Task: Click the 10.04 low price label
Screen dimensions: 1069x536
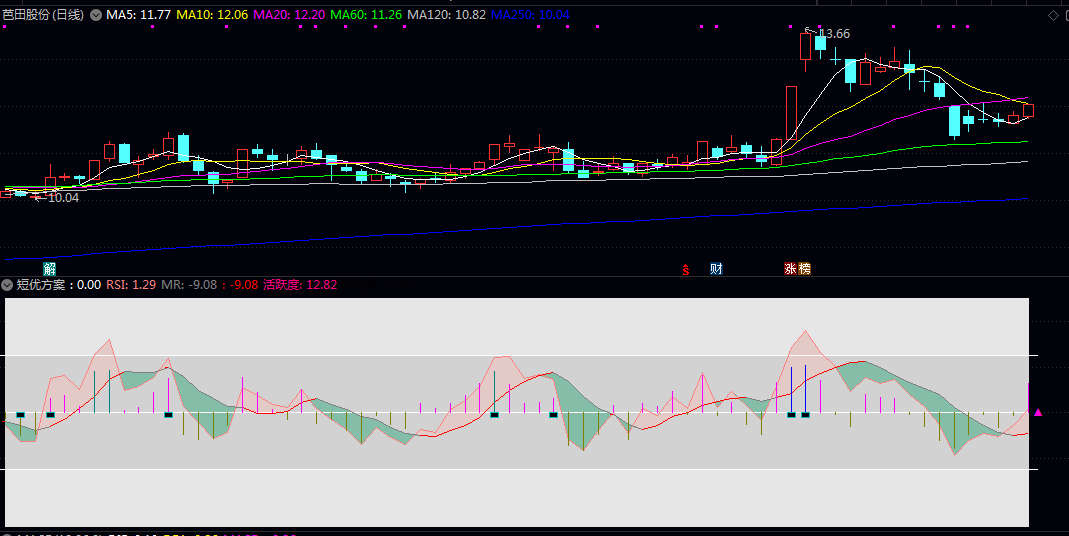Action: (x=63, y=198)
